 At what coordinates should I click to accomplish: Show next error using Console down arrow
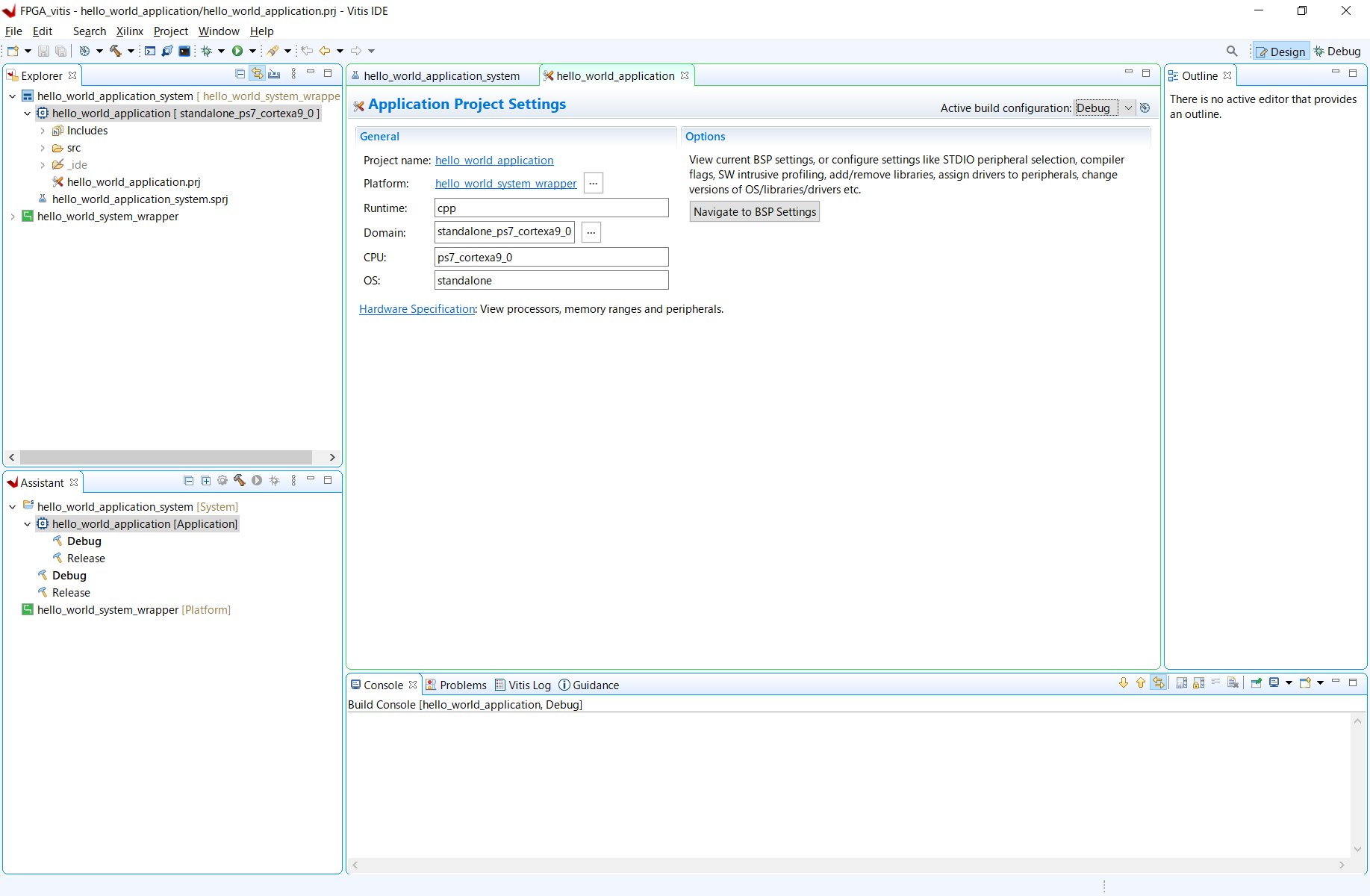(1123, 682)
